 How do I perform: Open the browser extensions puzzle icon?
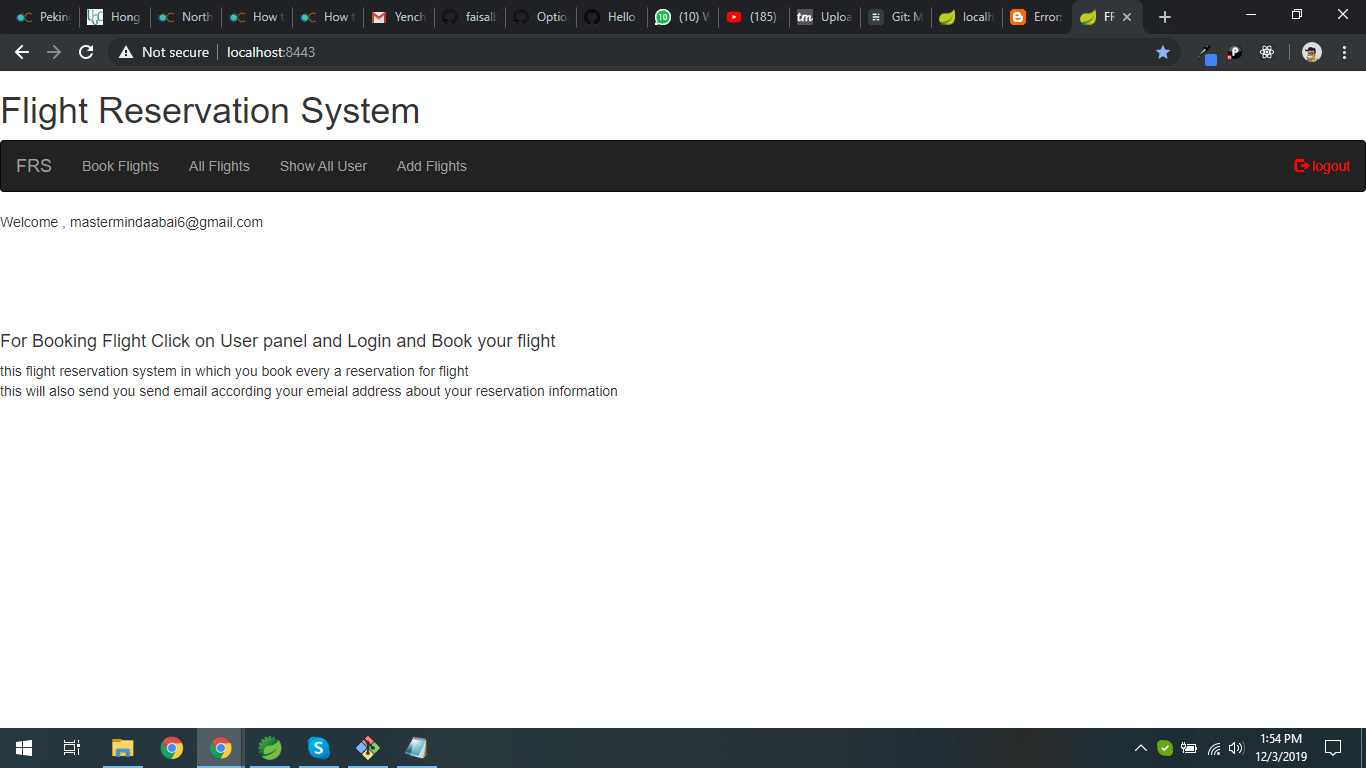1267,51
